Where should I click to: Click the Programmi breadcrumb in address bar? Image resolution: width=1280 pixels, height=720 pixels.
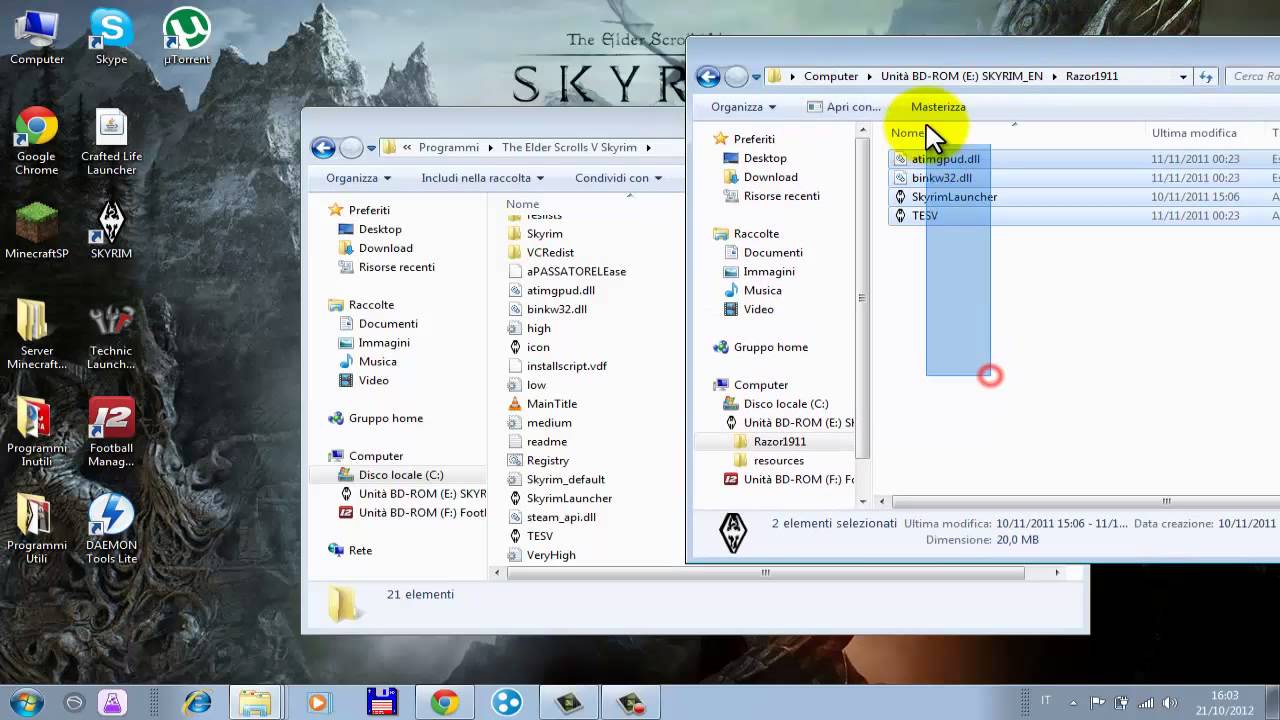(448, 147)
